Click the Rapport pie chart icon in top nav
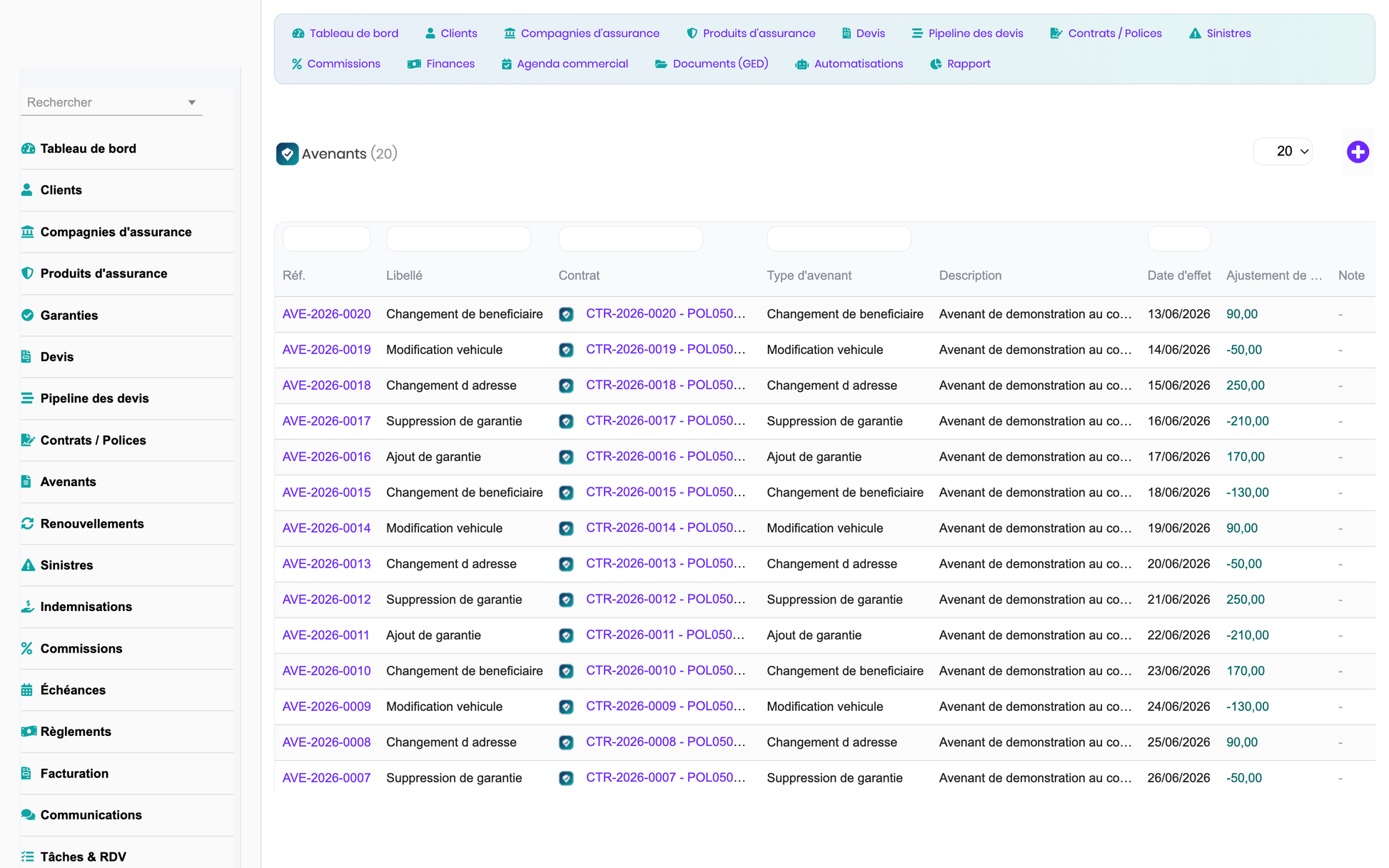This screenshot has width=1389, height=868. 936,64
